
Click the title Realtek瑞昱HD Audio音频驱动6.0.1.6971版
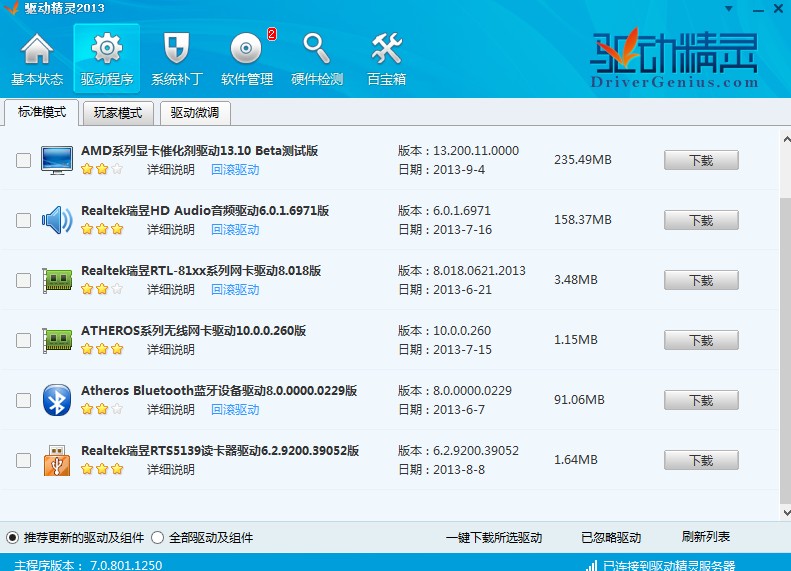[x=205, y=211]
